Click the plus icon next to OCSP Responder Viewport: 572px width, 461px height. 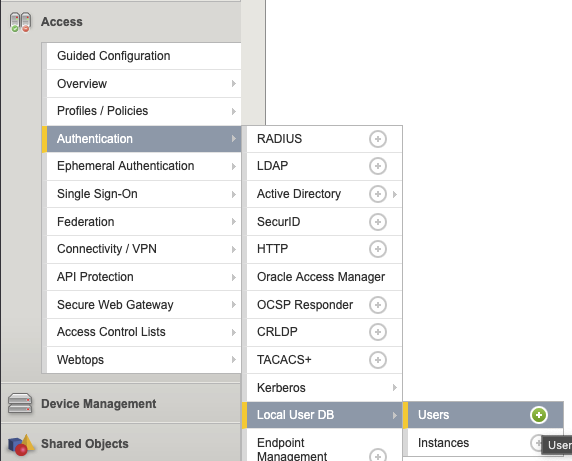tap(378, 305)
